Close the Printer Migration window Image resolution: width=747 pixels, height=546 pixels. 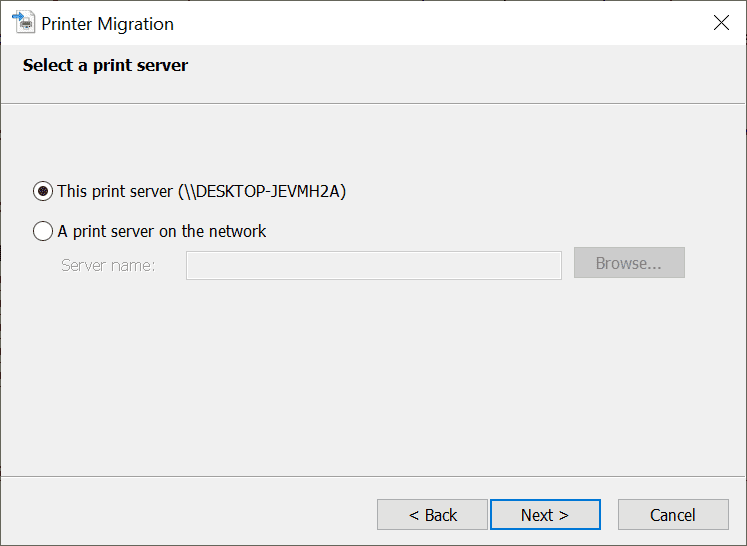(721, 23)
